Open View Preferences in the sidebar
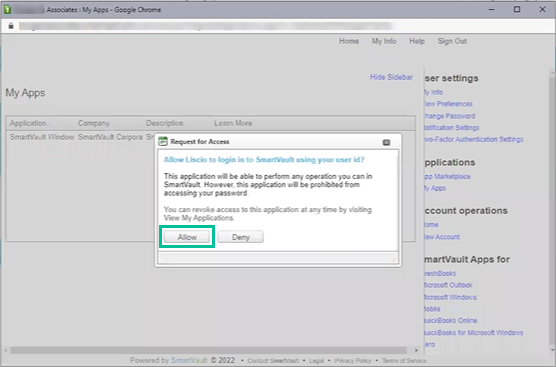This screenshot has height=367, width=556. click(448, 104)
